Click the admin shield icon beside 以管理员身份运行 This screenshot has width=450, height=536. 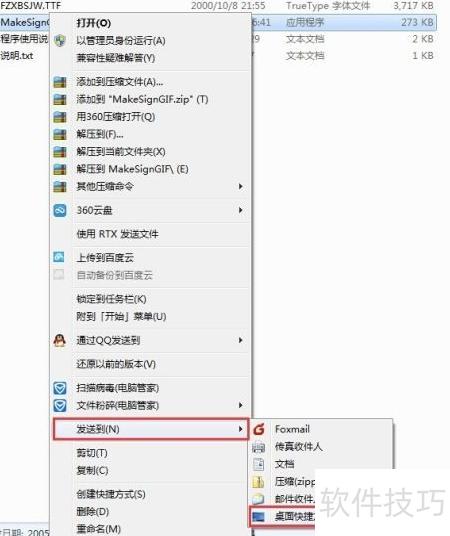click(x=60, y=41)
